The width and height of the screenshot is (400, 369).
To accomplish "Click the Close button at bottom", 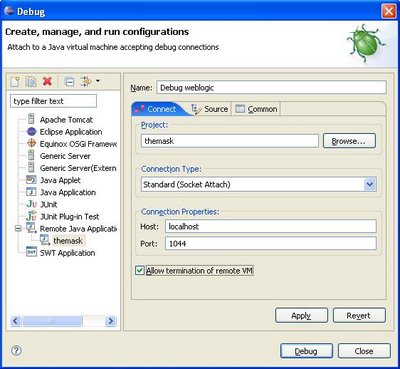I will click(x=364, y=351).
